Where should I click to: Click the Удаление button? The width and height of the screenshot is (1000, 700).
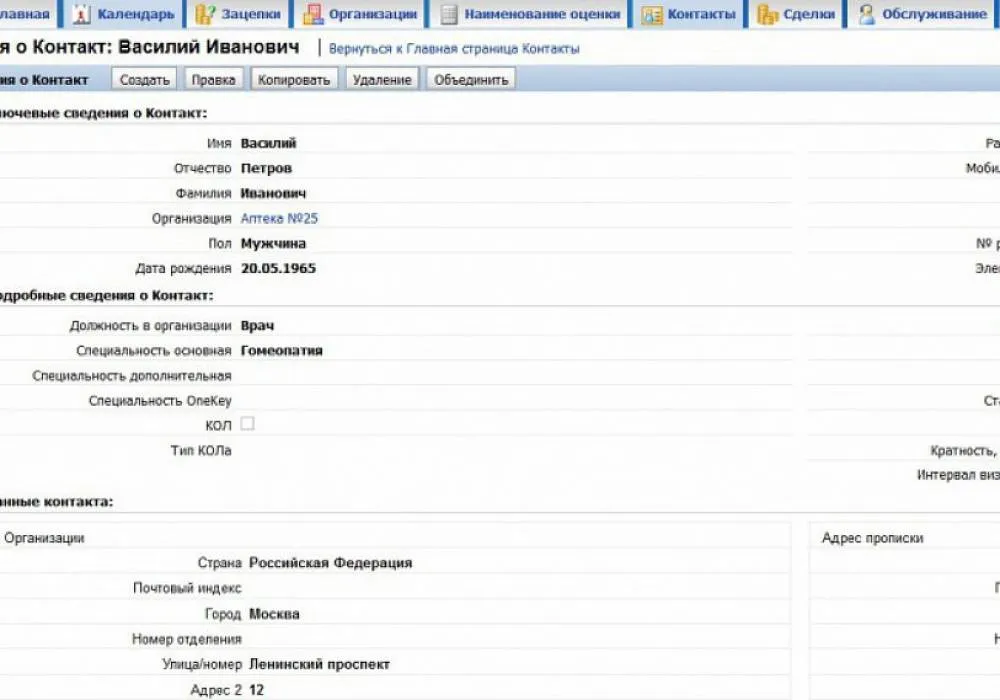(x=382, y=80)
